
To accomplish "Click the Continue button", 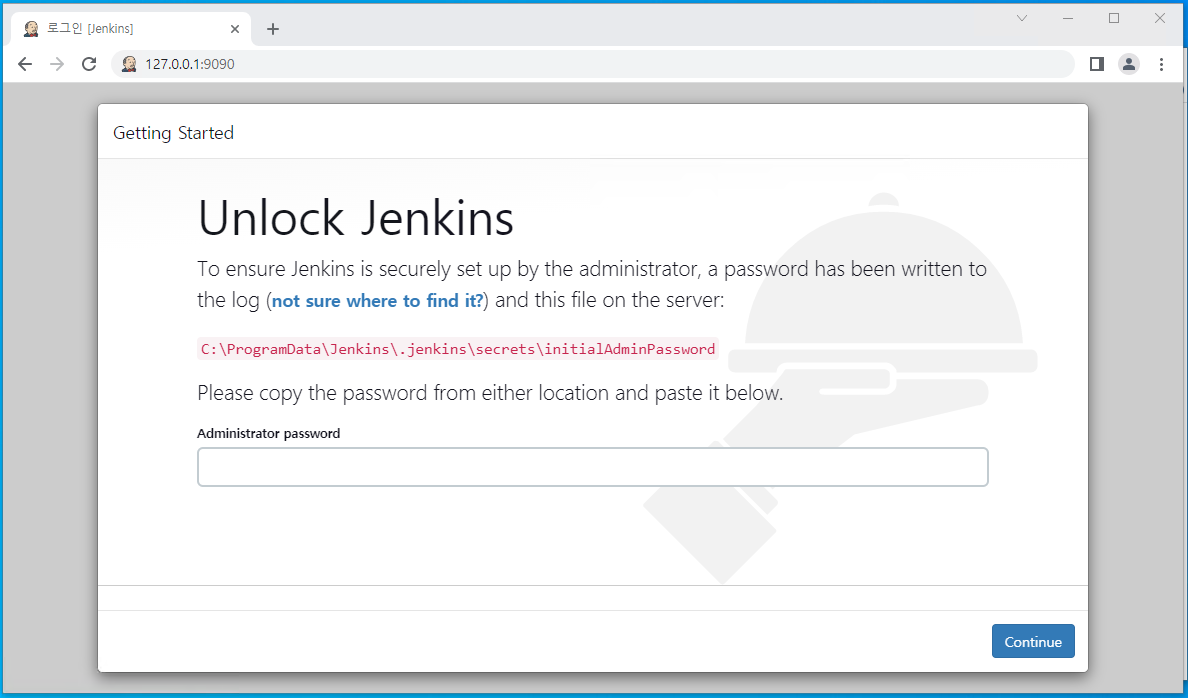I will pos(1033,641).
